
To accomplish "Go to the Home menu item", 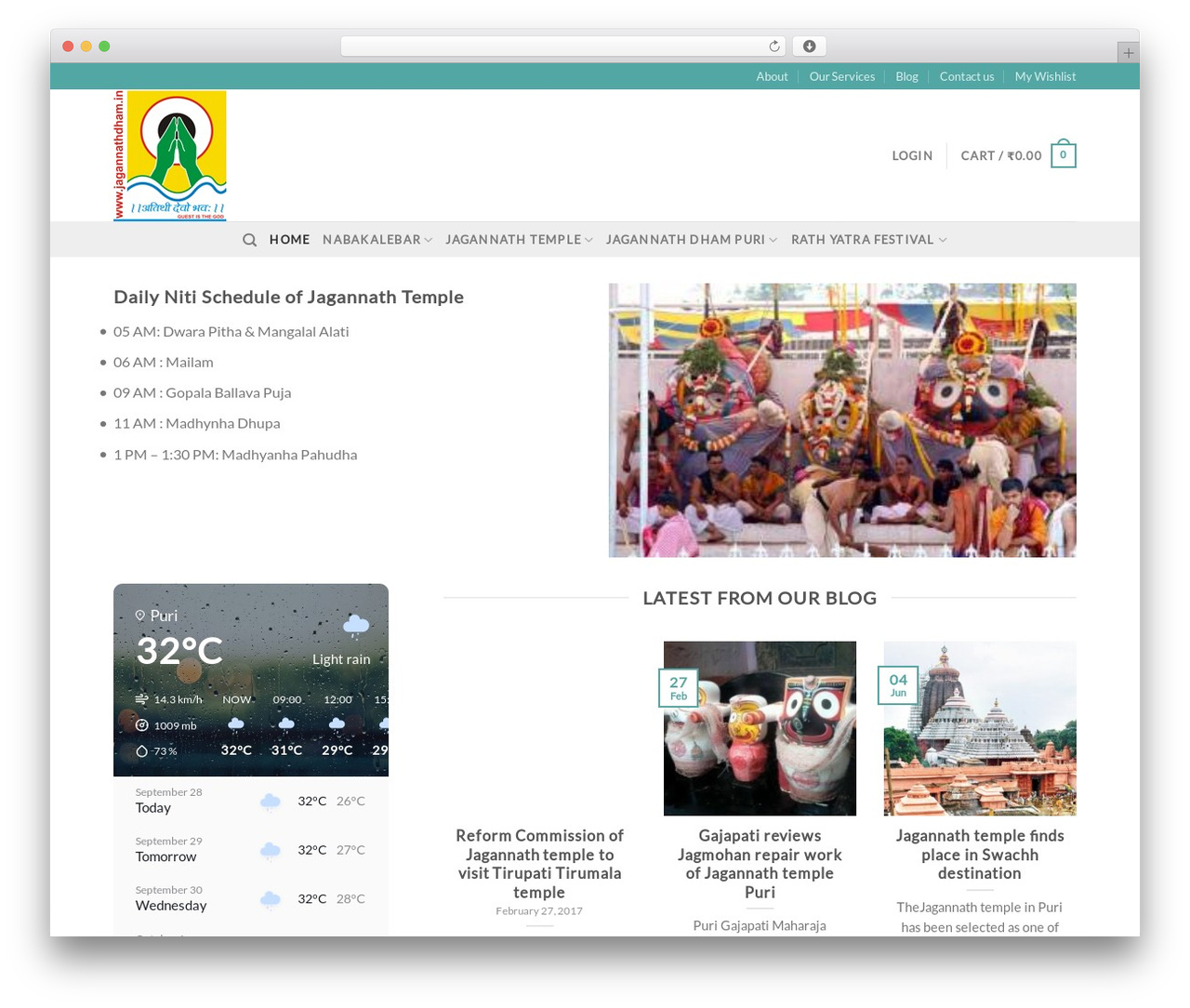I will point(290,240).
